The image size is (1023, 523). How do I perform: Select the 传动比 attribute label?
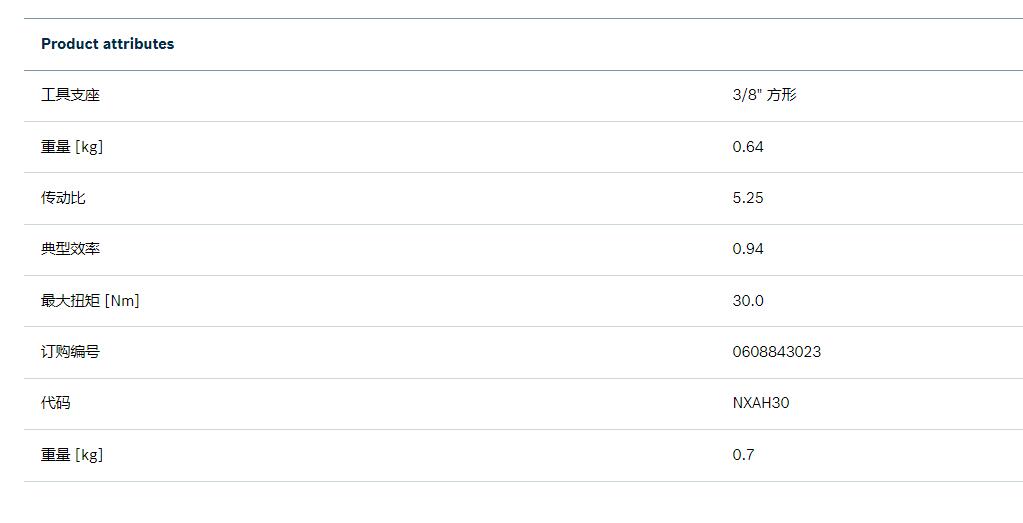click(63, 198)
